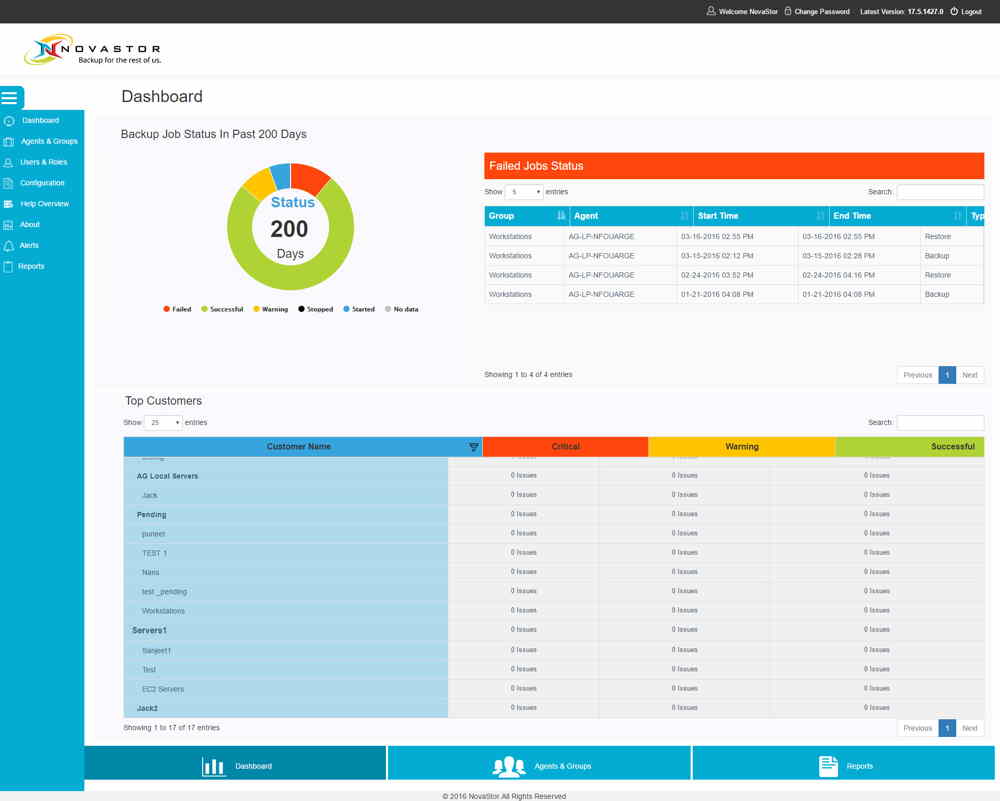Click Previous in Top Customers pagination

[x=917, y=728]
